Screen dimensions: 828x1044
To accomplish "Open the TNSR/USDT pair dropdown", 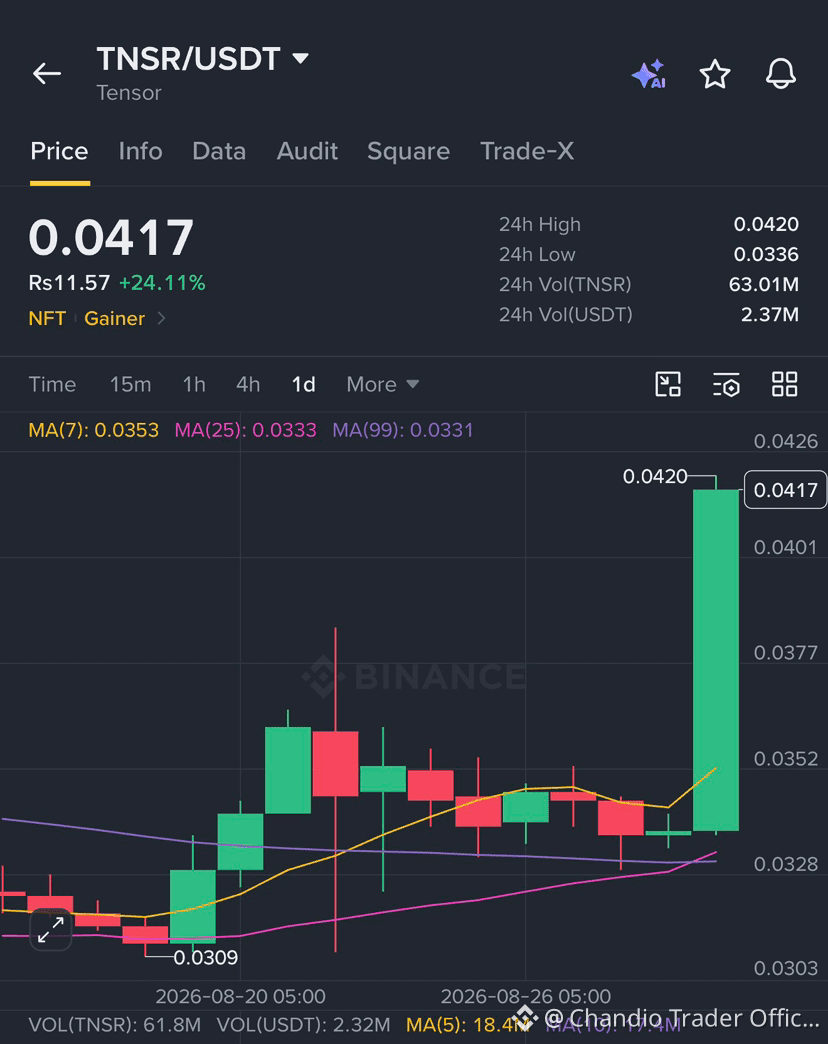I will point(301,59).
